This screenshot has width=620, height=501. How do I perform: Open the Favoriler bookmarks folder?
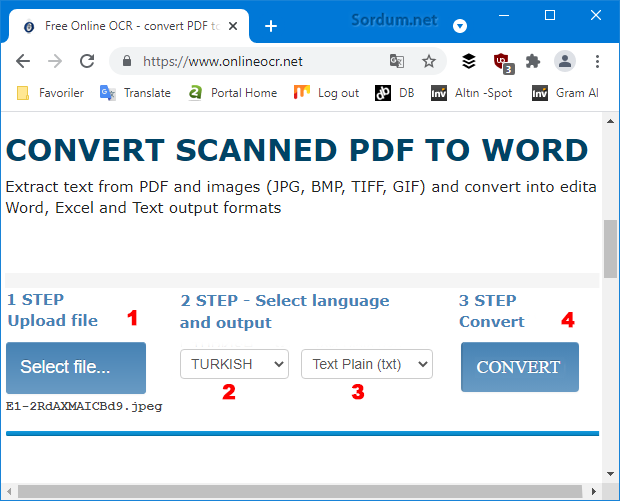tap(54, 93)
